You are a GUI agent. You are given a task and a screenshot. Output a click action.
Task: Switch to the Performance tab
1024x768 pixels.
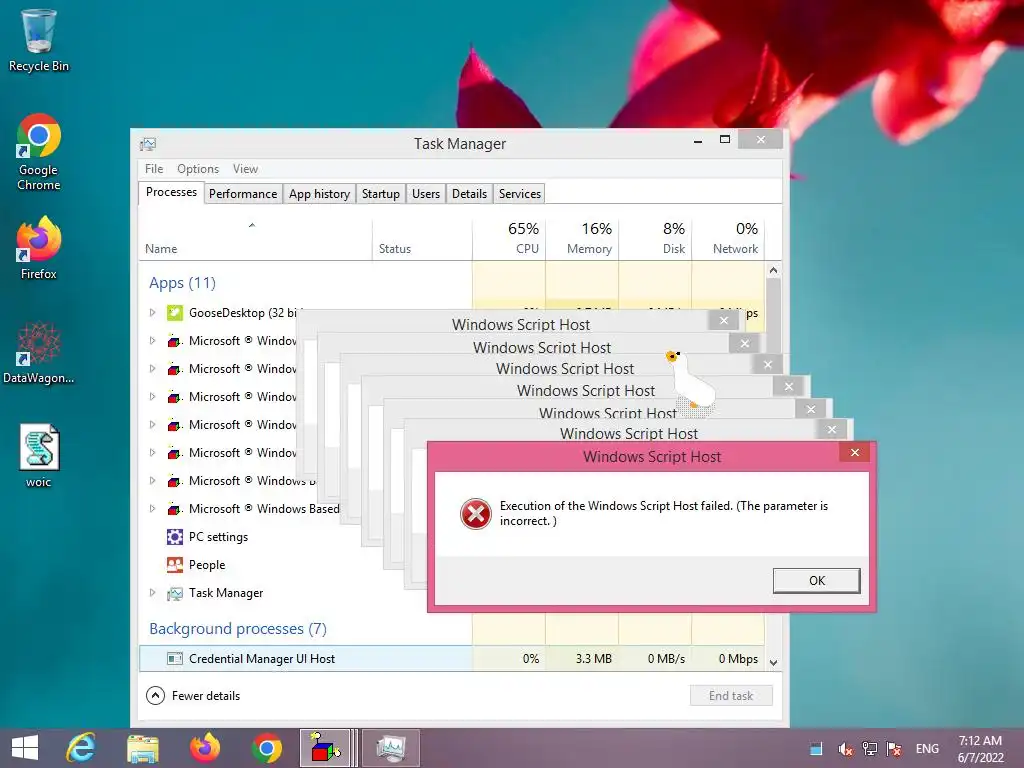(243, 194)
